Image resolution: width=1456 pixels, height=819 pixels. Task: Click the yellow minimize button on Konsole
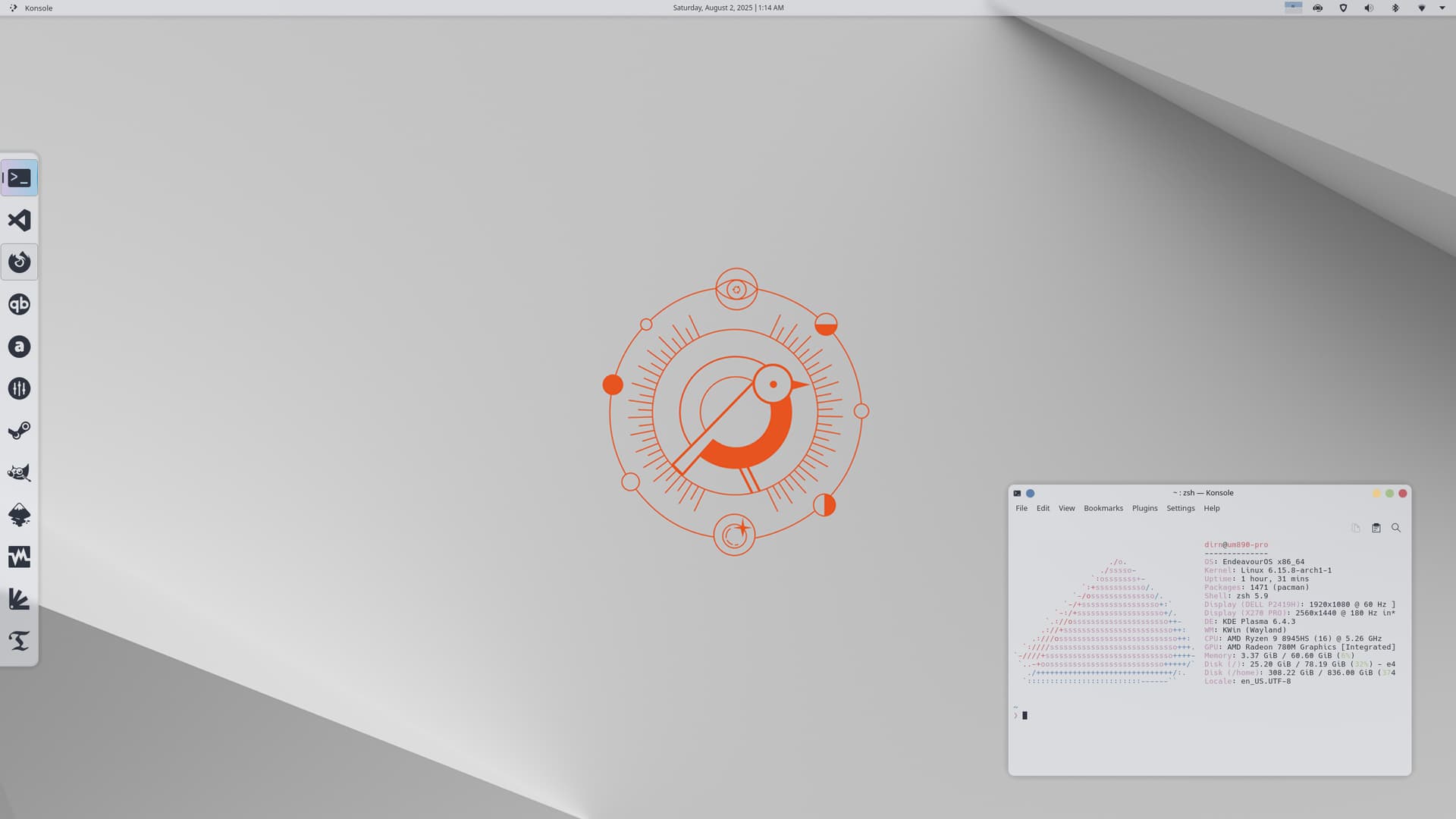coord(1376,493)
